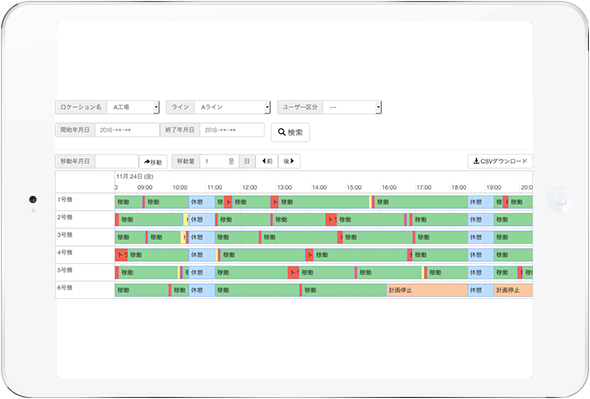Click yellow block before 休憩 in 2号機 row

pyautogui.click(x=186, y=219)
